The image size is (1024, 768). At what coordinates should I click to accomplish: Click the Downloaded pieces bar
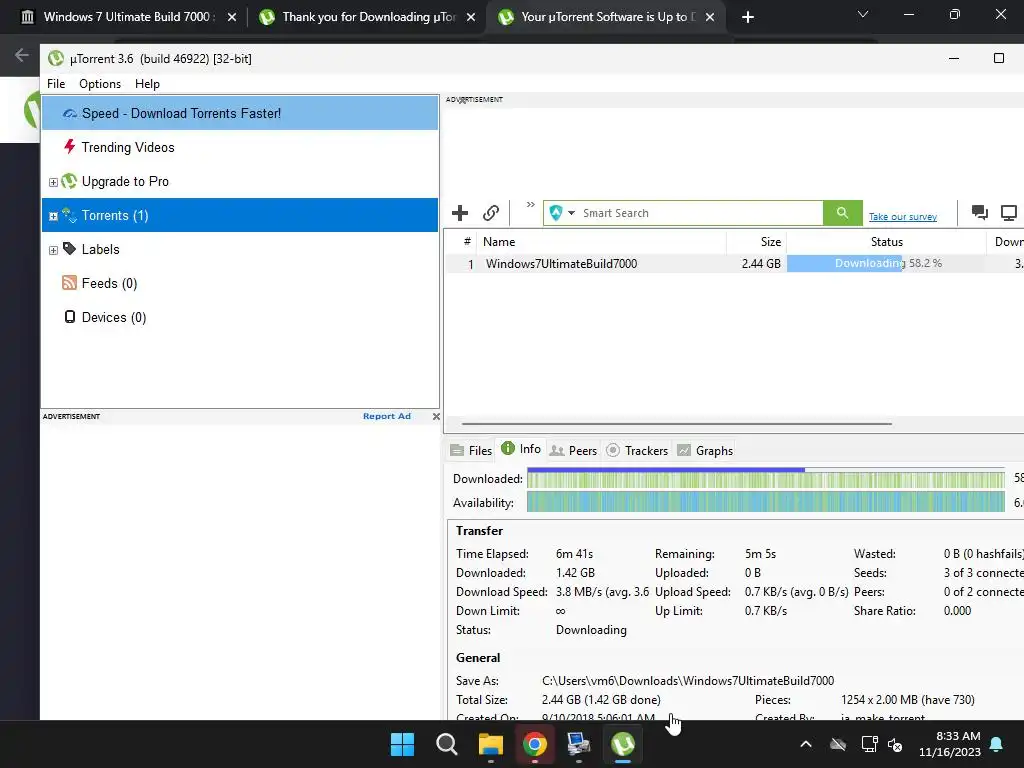point(765,479)
